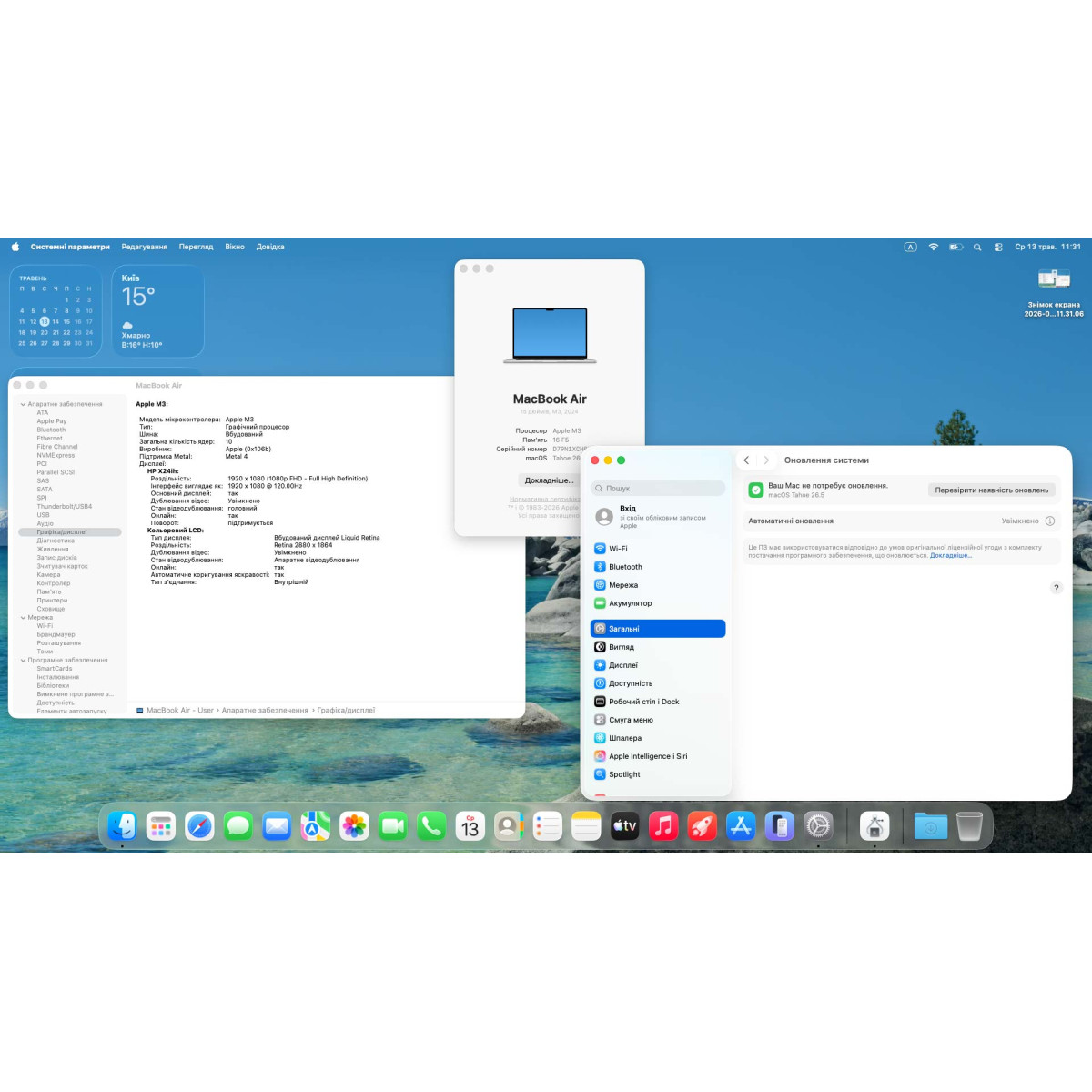This screenshot has width=1092, height=1092.
Task: Open the Докладніше license link
Action: [951, 555]
